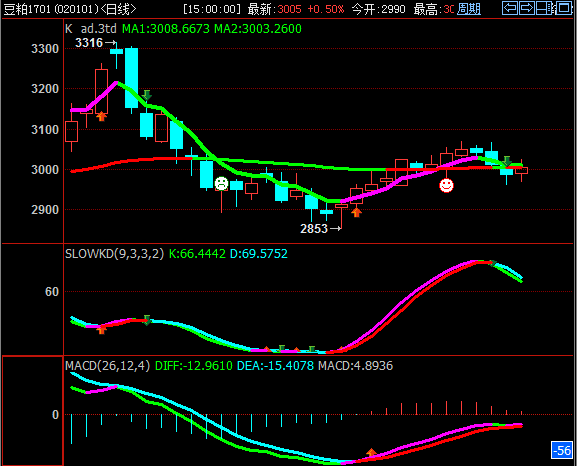Click the MA1:3008.6673 value label
Screen dimensions: 577x466
(x=166, y=29)
